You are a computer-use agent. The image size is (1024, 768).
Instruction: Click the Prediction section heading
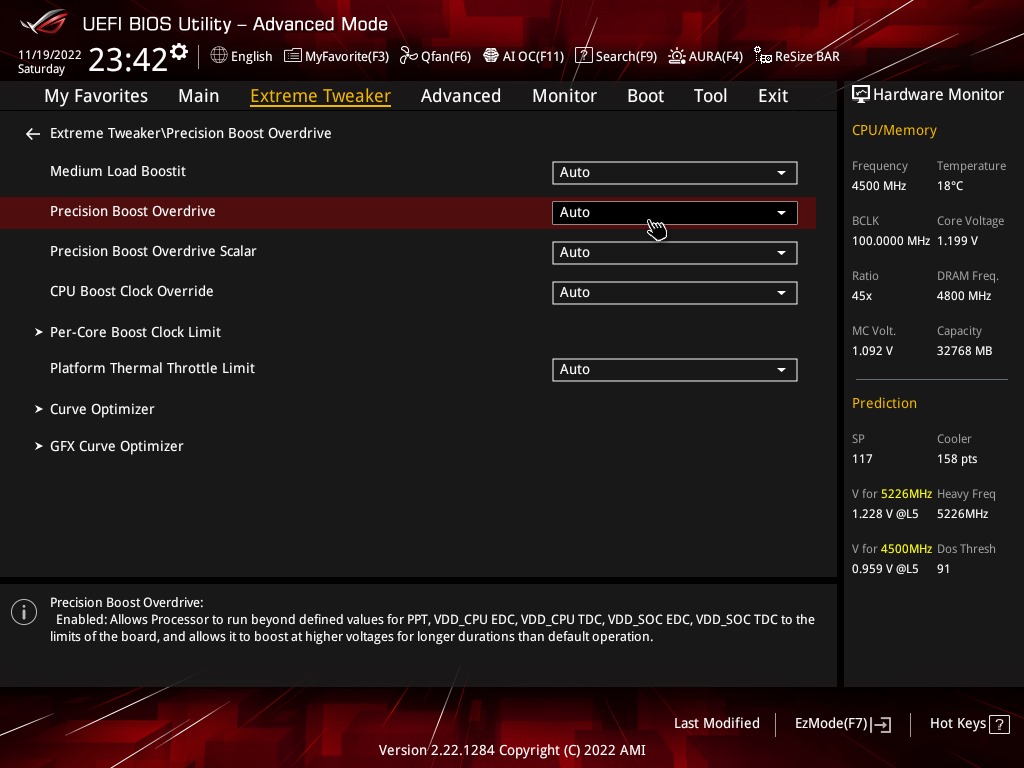[884, 403]
